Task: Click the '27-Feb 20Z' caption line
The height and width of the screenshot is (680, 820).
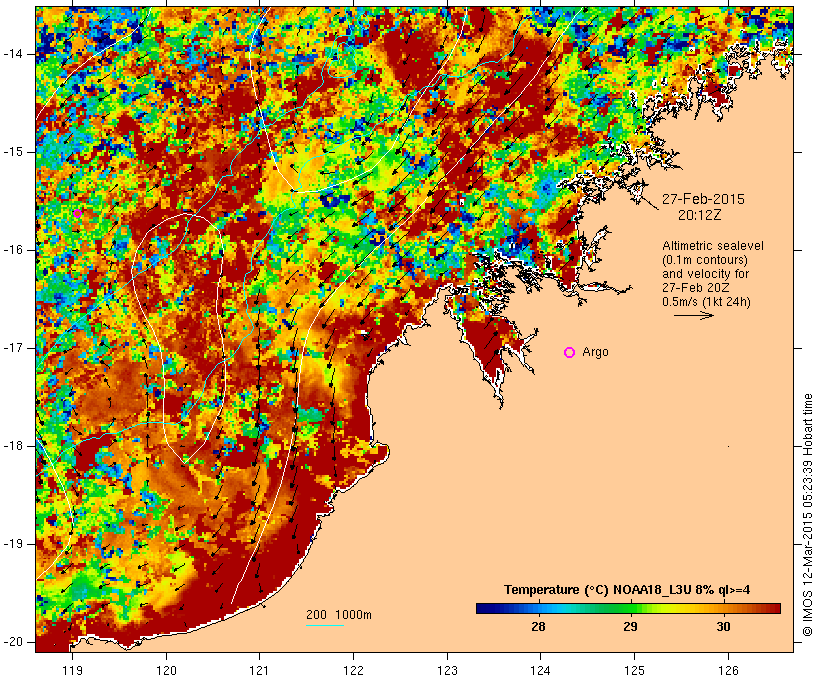Action: coord(696,288)
